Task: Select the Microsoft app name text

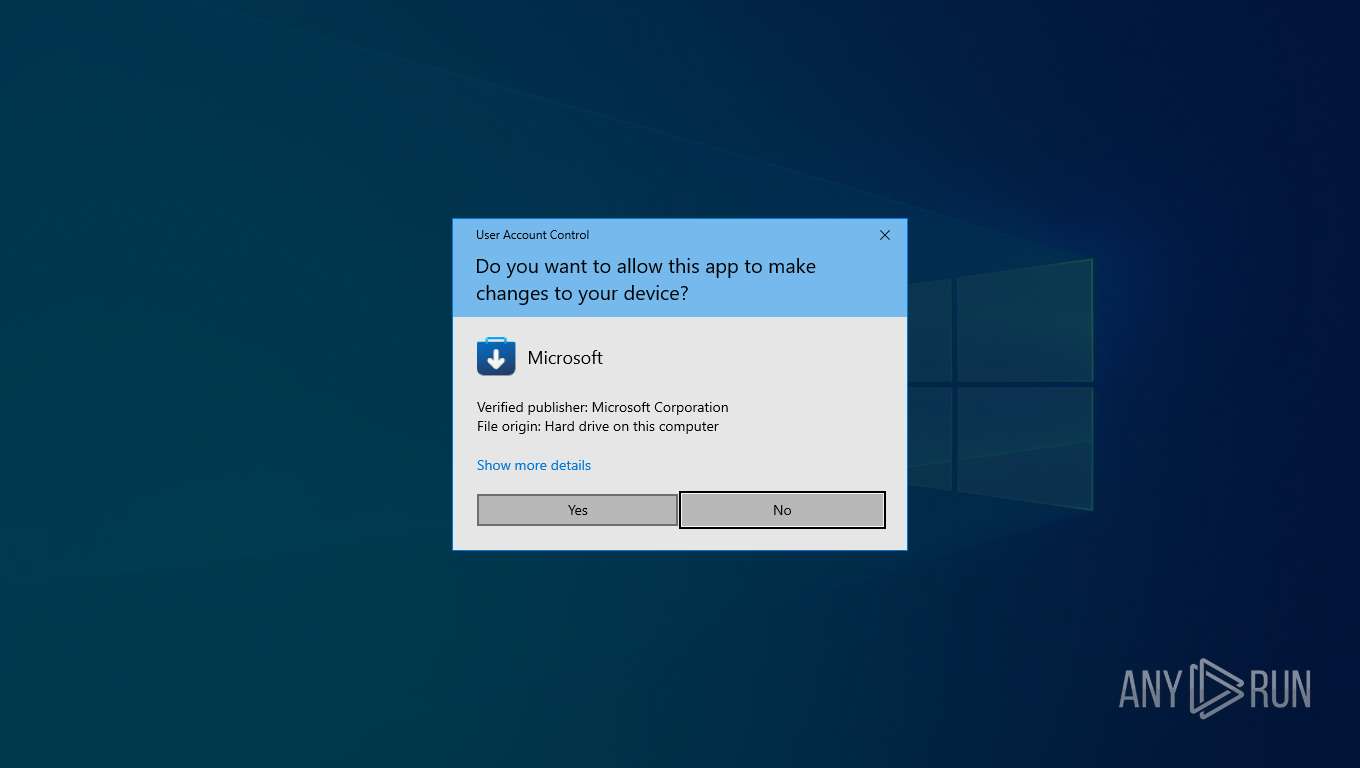Action: pyautogui.click(x=565, y=358)
